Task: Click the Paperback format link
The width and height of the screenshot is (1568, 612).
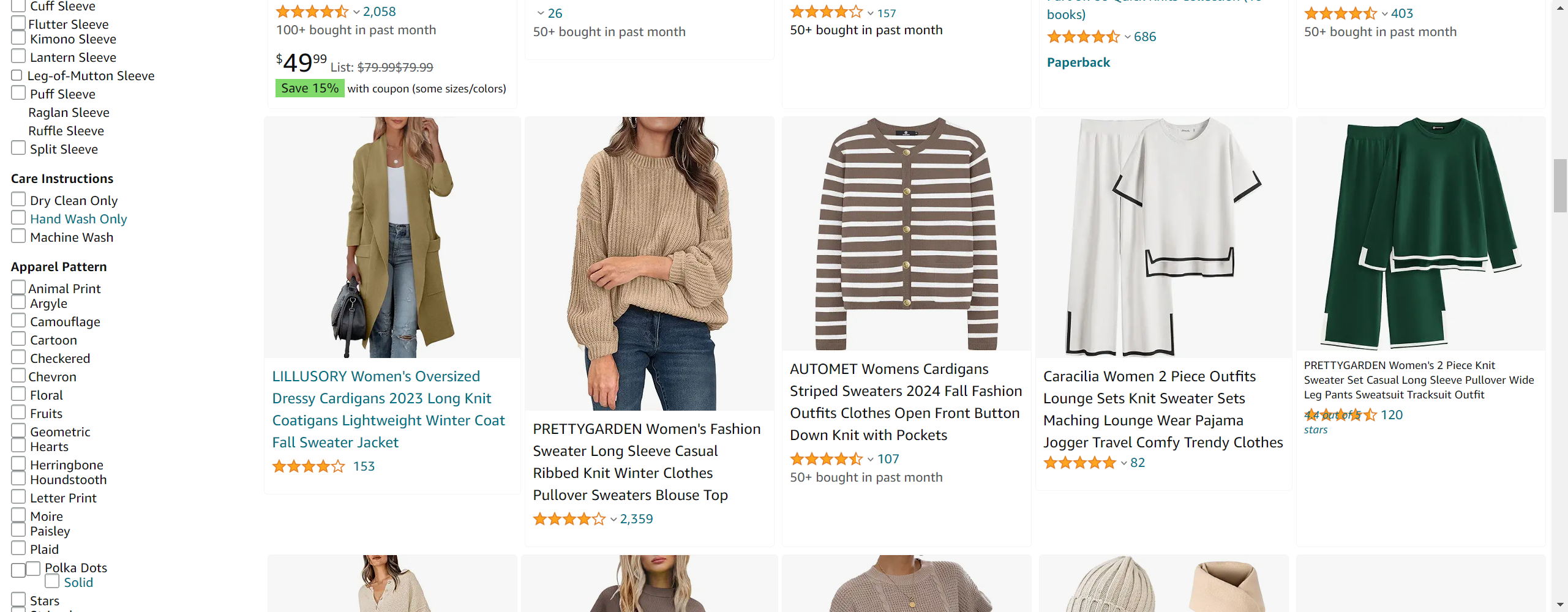Action: click(1078, 62)
